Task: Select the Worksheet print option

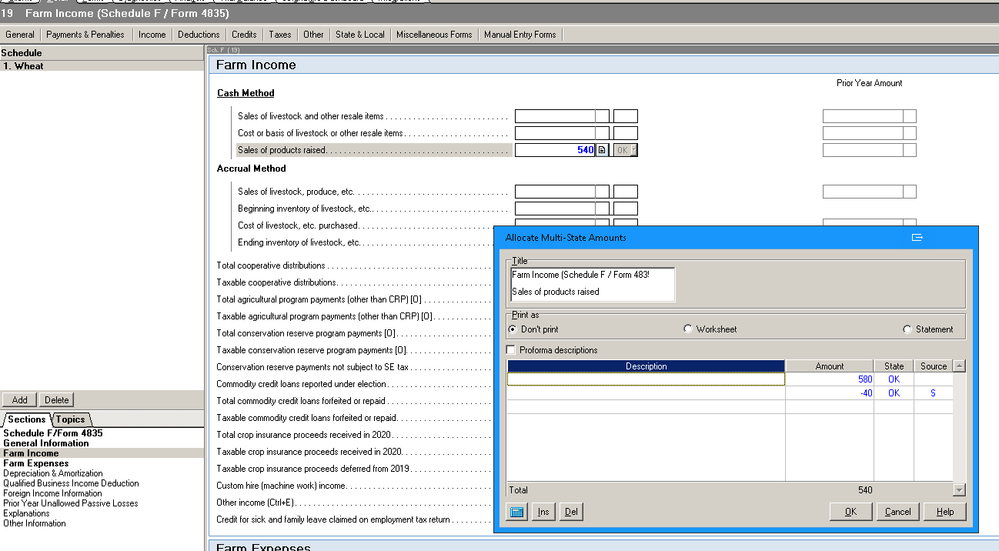Action: coord(687,329)
